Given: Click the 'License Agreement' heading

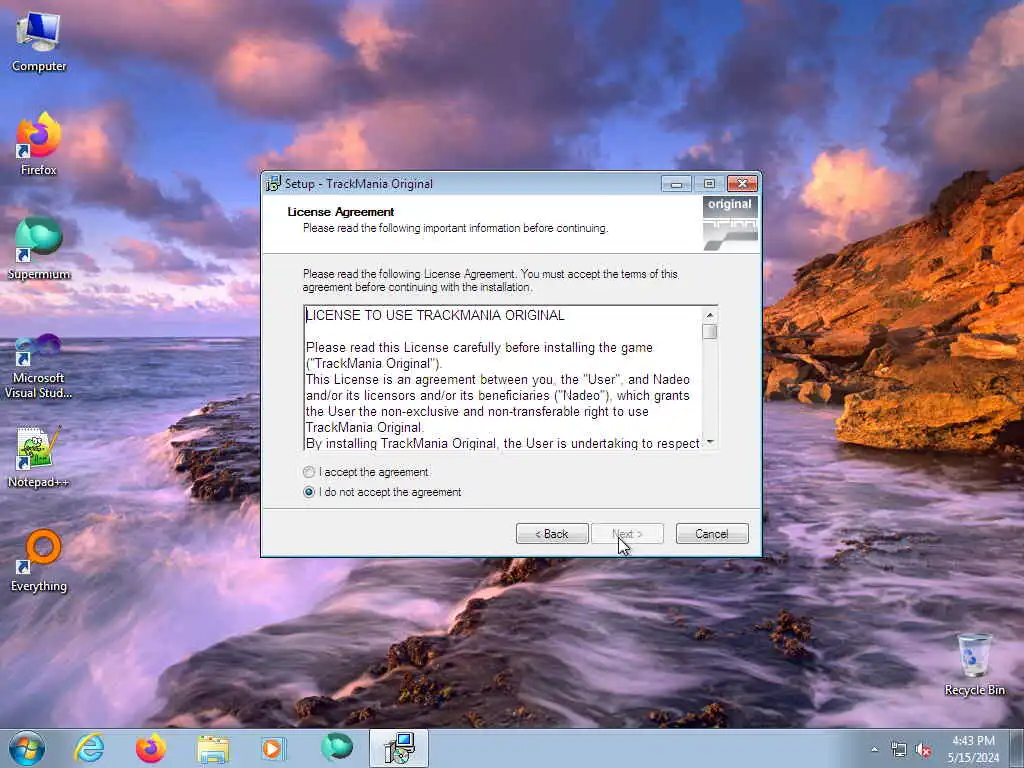Looking at the screenshot, I should pyautogui.click(x=341, y=212).
